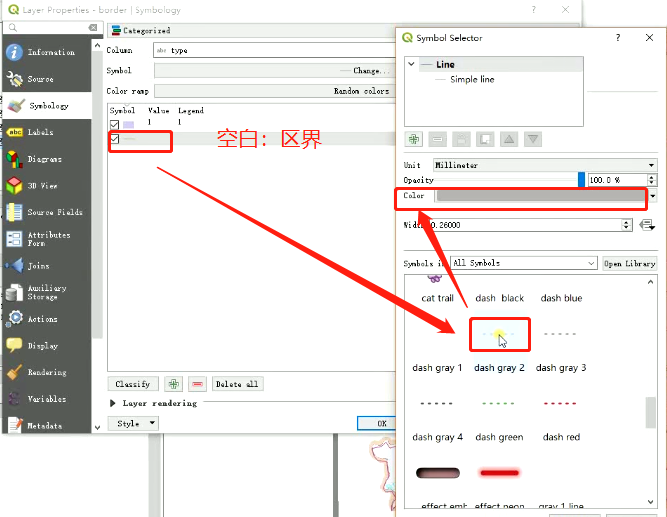Click Symbol Selector help question mark
667x517 pixels.
[618, 38]
